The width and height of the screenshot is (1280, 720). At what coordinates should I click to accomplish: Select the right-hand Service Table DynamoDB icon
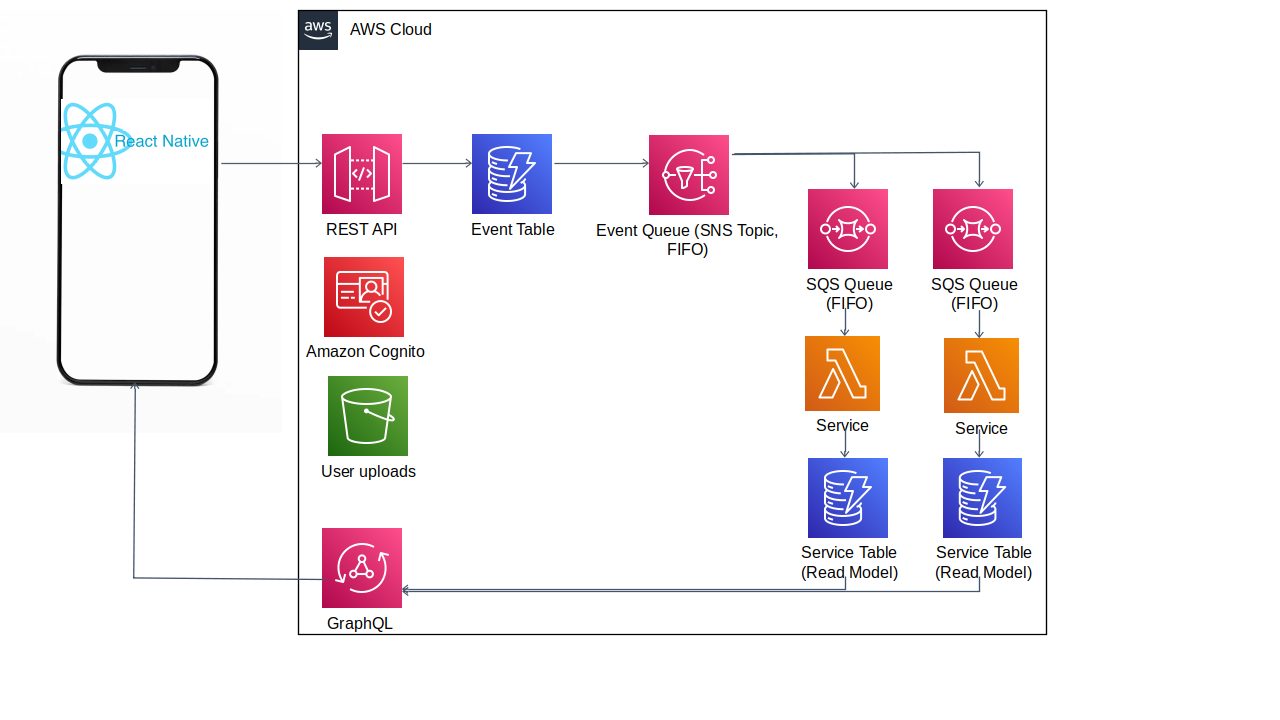(982, 498)
